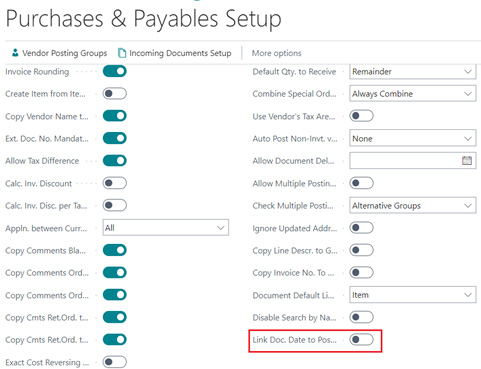Enable Link Doc. Date to Posting Date
This screenshot has width=481, height=369.
tap(361, 340)
